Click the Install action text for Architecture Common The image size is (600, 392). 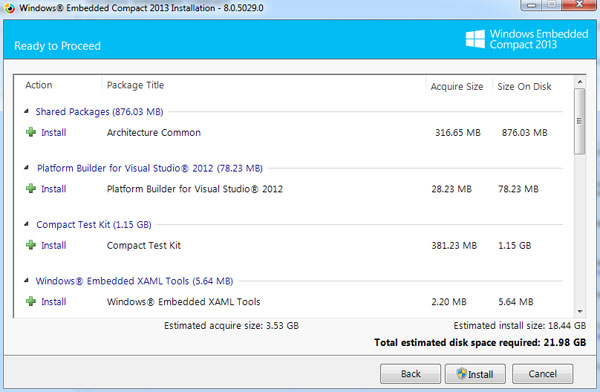(x=54, y=132)
